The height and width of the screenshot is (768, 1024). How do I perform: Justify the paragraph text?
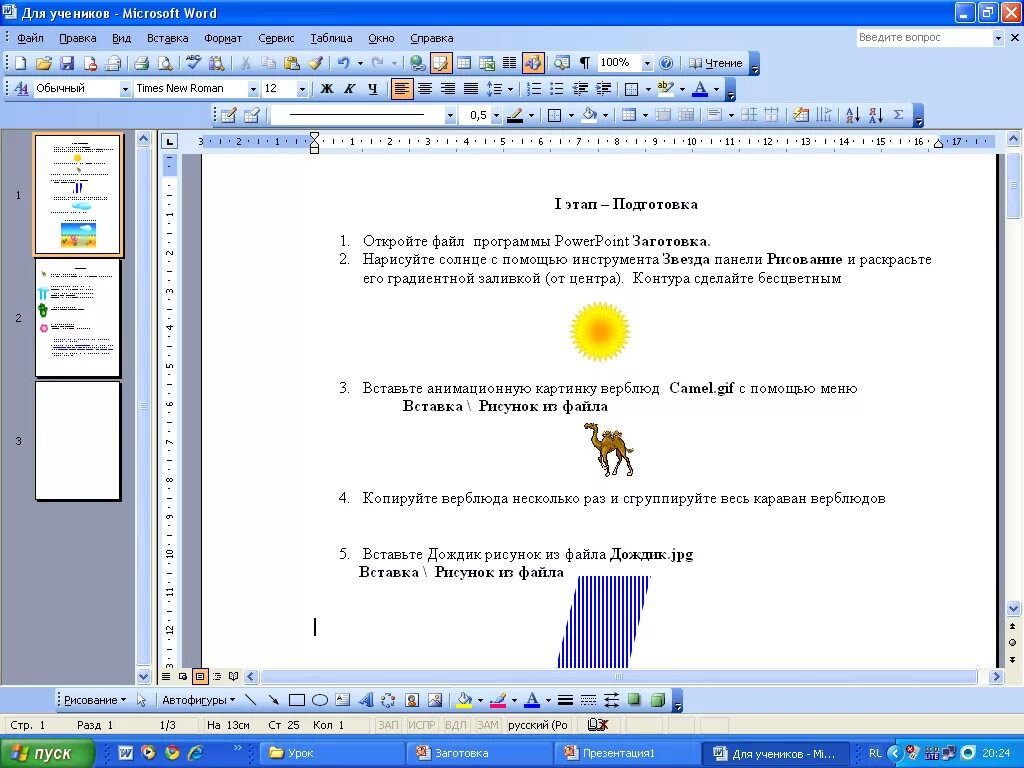click(x=470, y=88)
